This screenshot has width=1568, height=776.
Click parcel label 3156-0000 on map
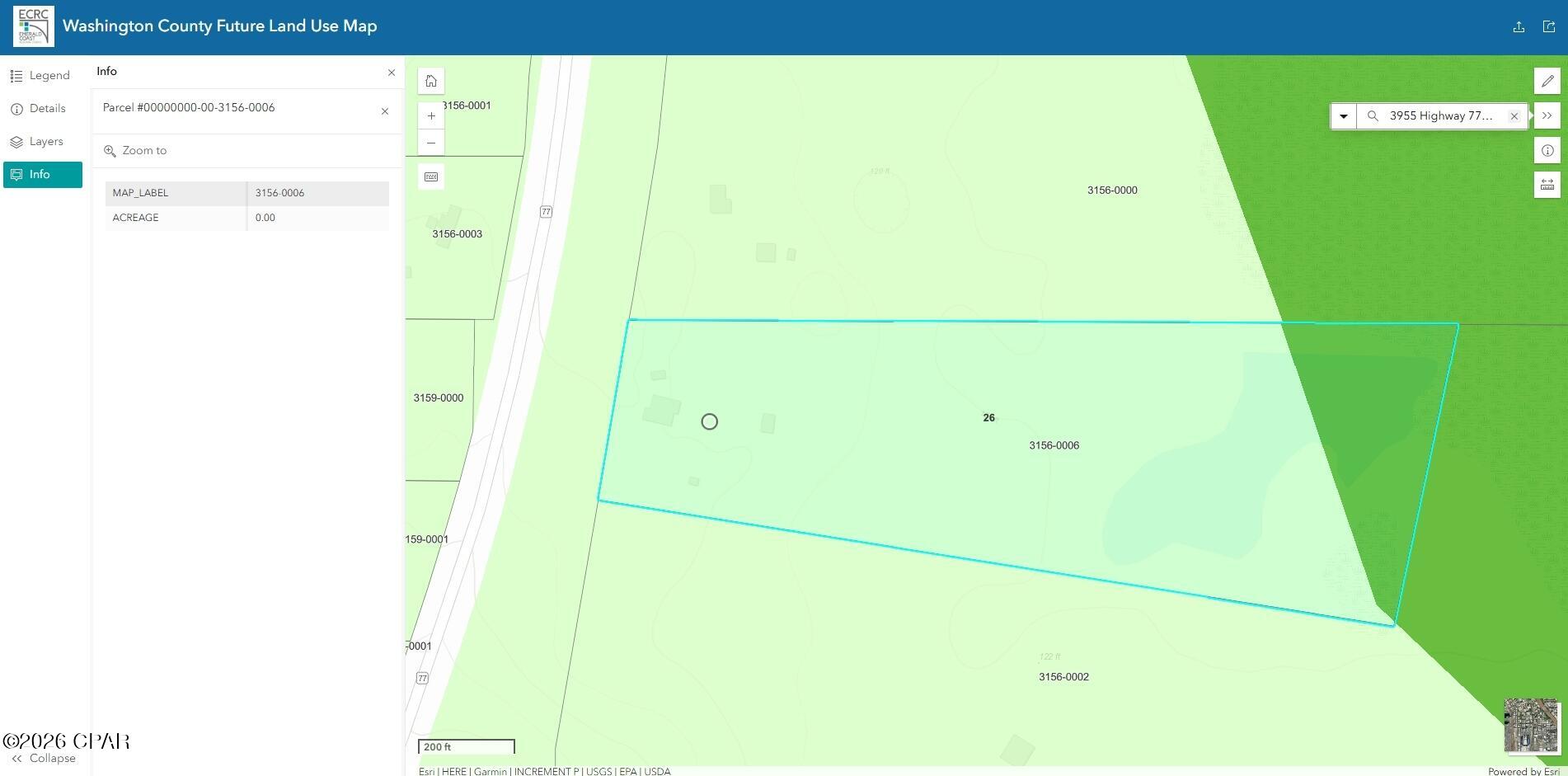1112,190
